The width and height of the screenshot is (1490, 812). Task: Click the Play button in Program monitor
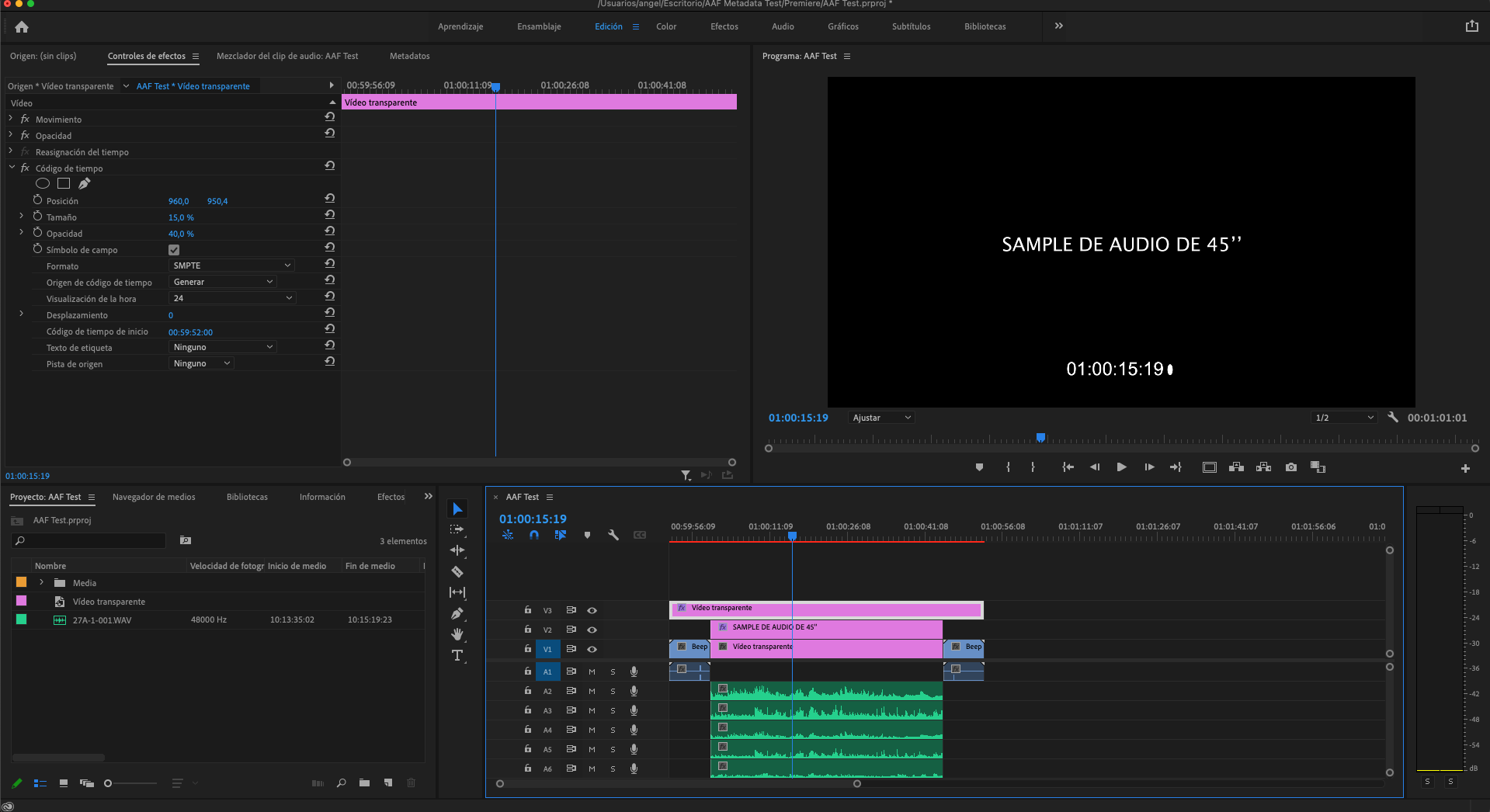point(1121,467)
